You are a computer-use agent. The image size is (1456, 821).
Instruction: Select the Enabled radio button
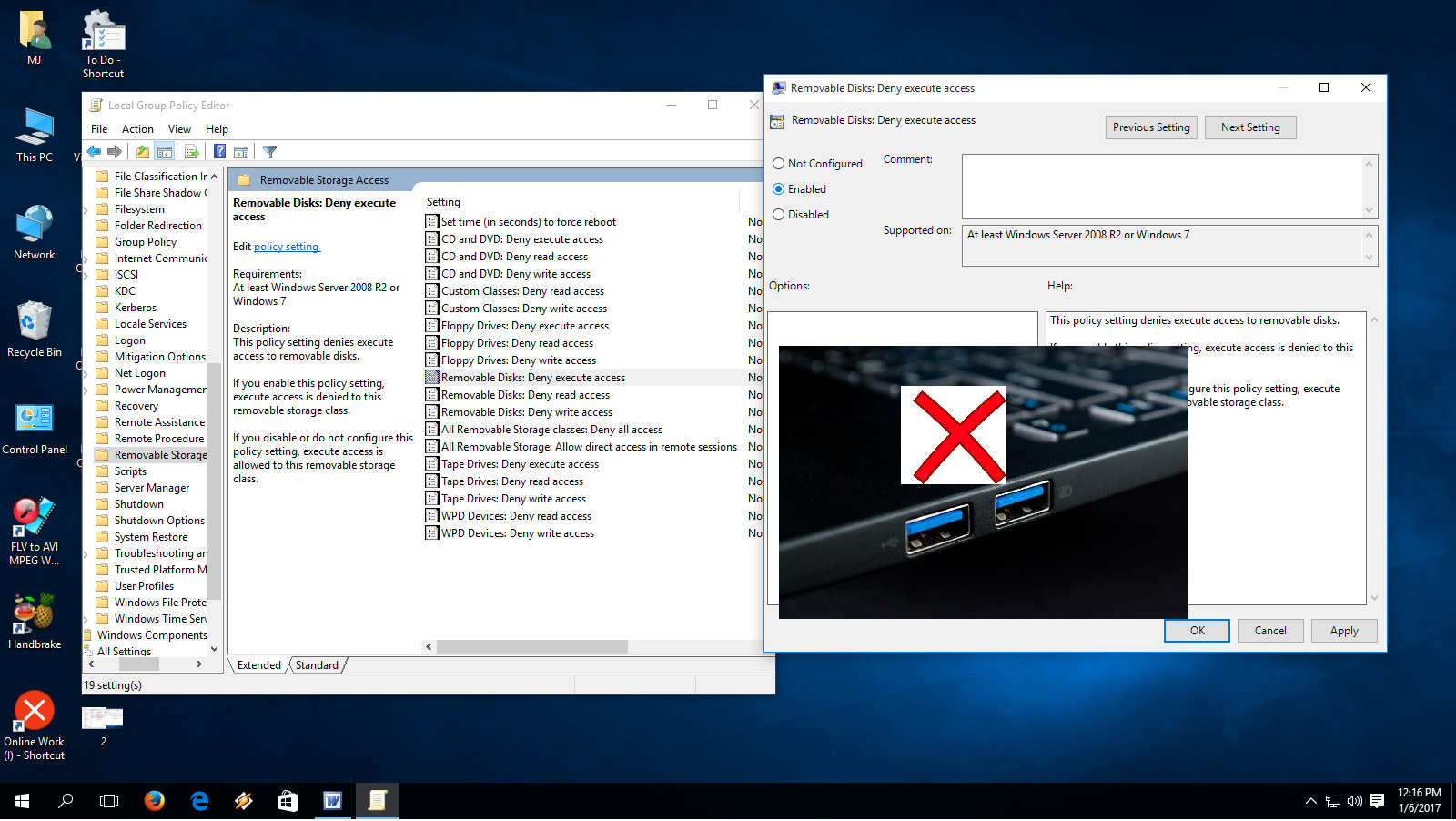779,188
